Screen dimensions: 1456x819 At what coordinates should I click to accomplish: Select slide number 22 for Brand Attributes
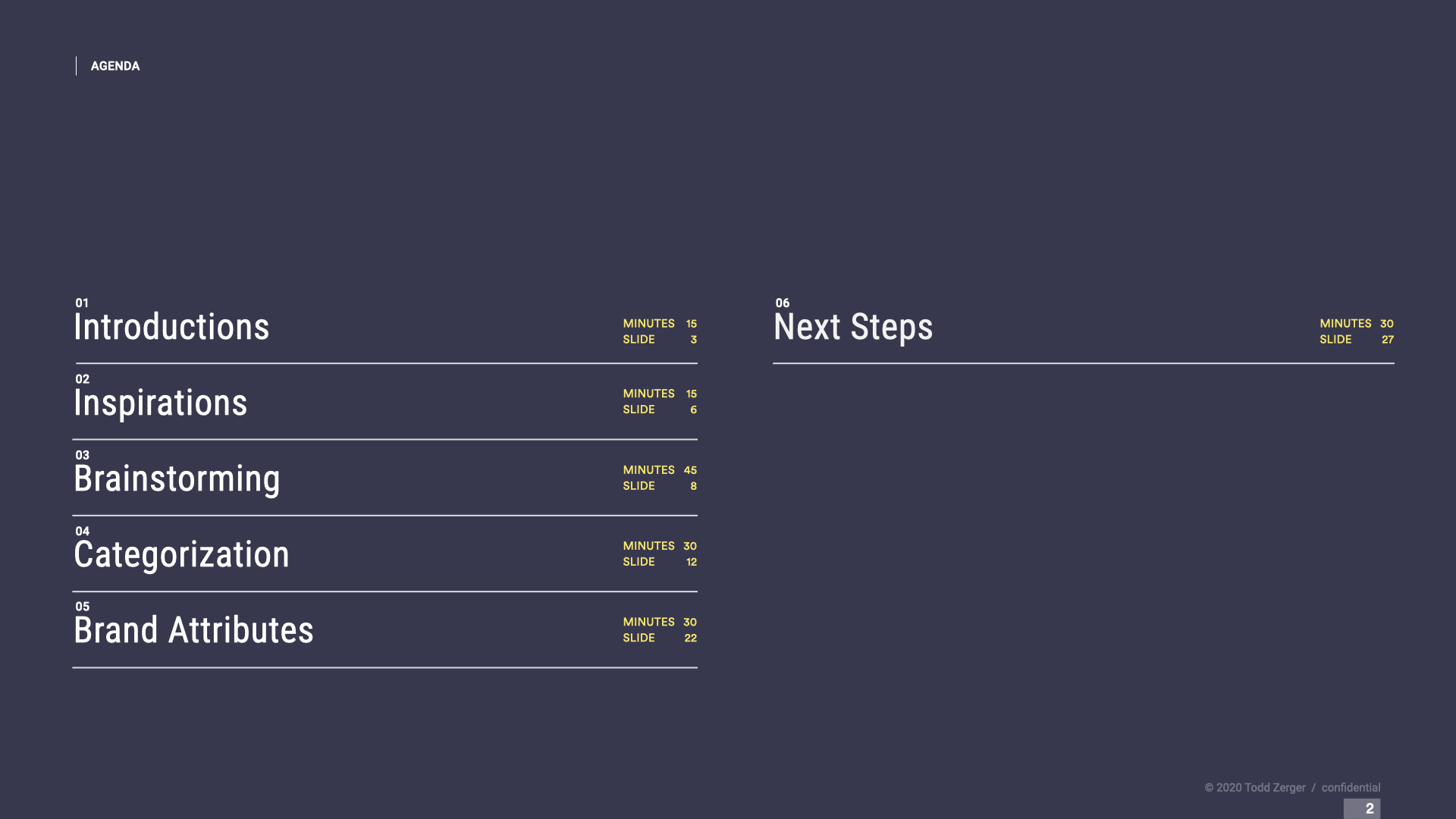coord(690,639)
